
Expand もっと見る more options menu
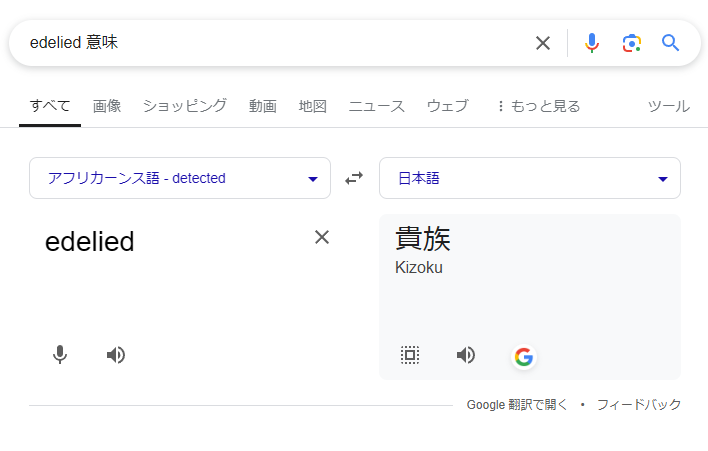[x=539, y=107]
